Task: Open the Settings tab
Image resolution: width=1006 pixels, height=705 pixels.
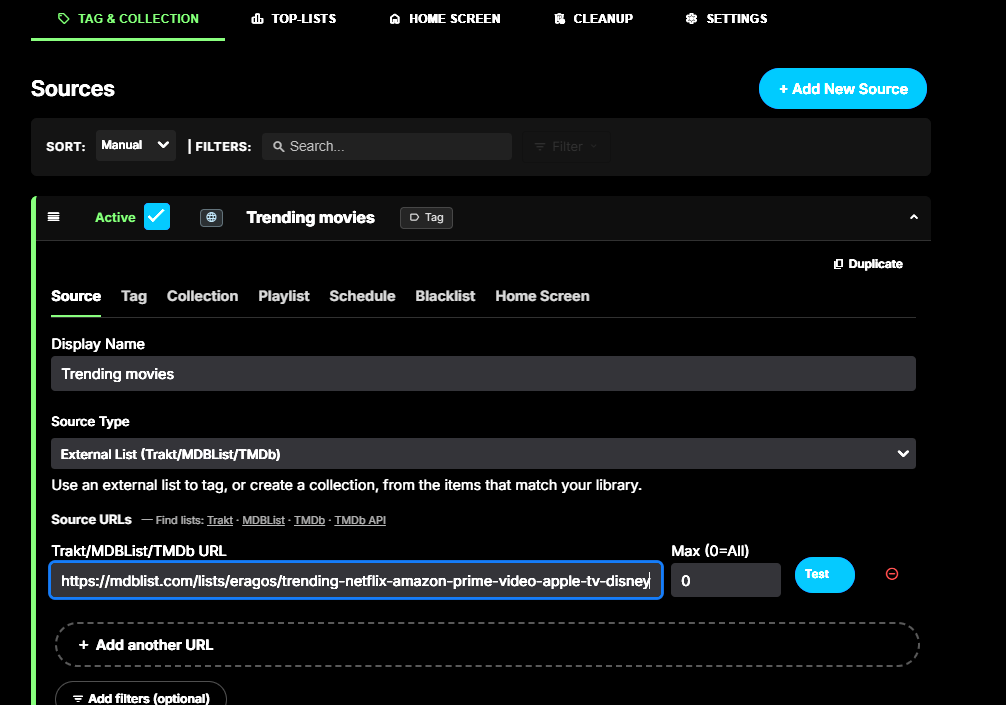Action: click(726, 19)
